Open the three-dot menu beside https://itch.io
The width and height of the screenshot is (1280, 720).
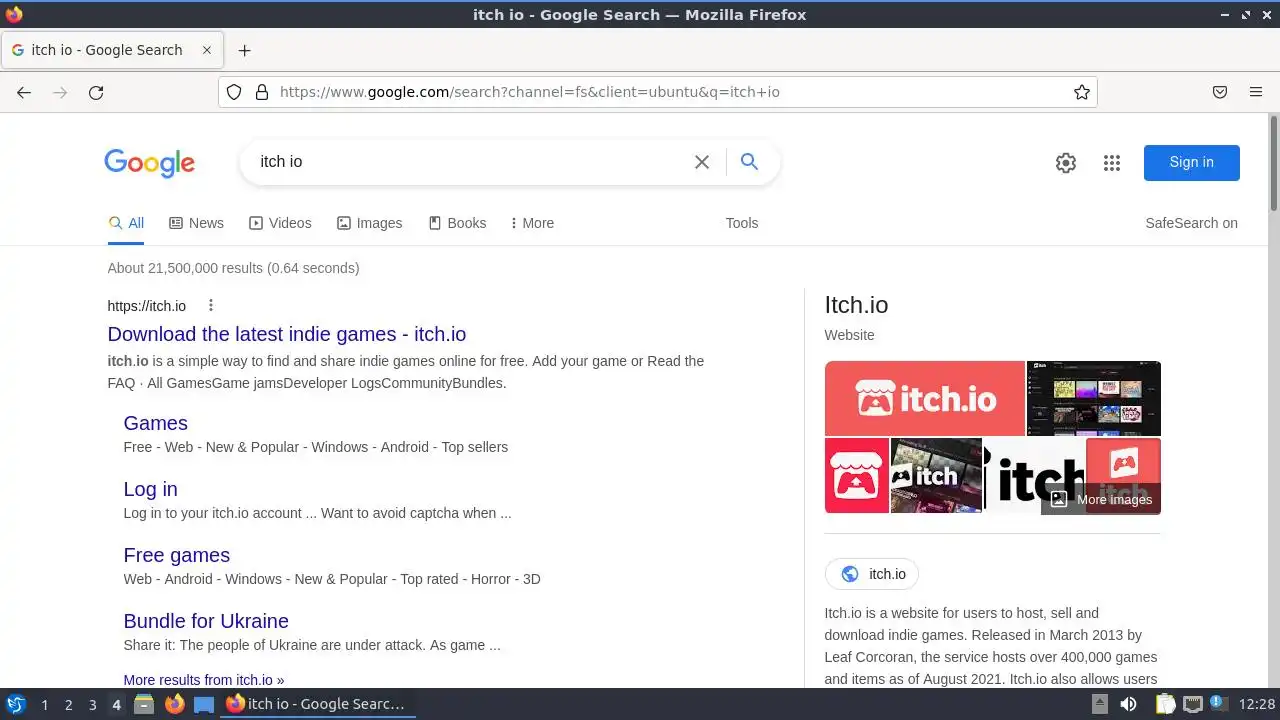point(210,306)
